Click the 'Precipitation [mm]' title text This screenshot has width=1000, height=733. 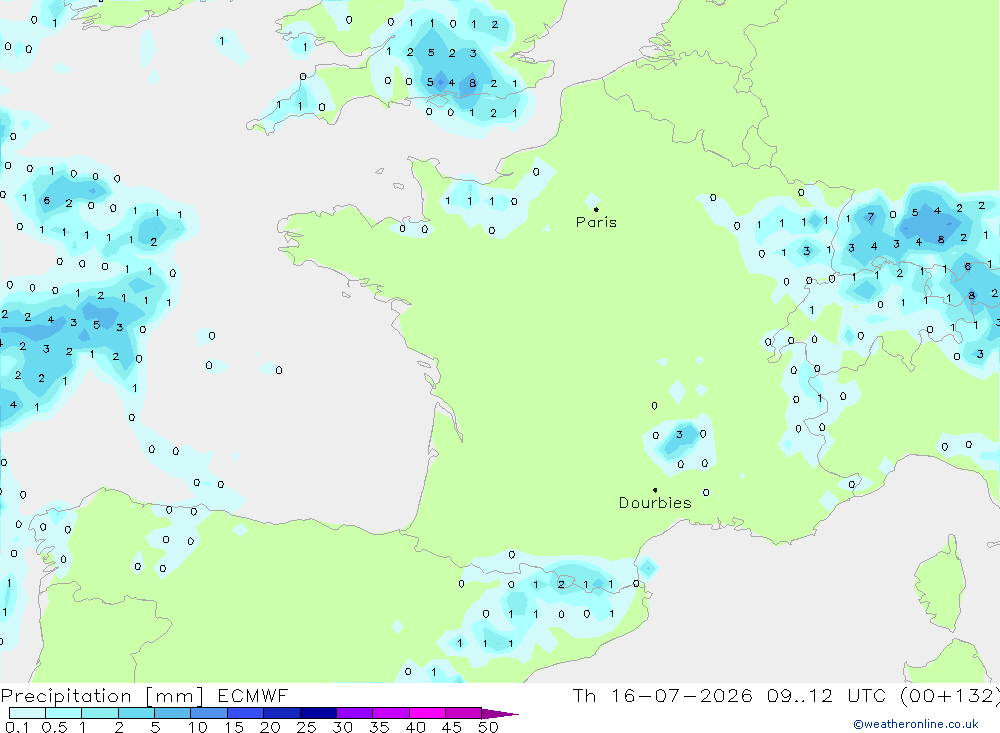click(x=102, y=696)
